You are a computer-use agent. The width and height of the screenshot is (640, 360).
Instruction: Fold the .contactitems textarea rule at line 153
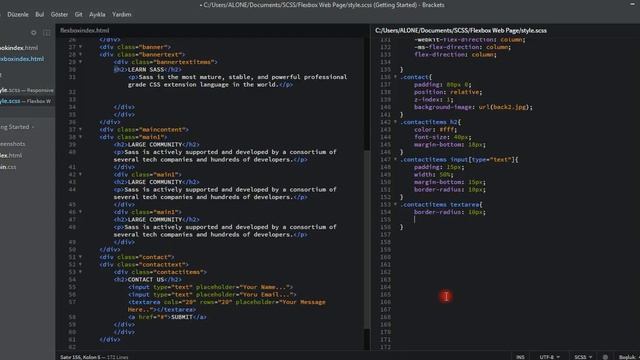click(395, 204)
